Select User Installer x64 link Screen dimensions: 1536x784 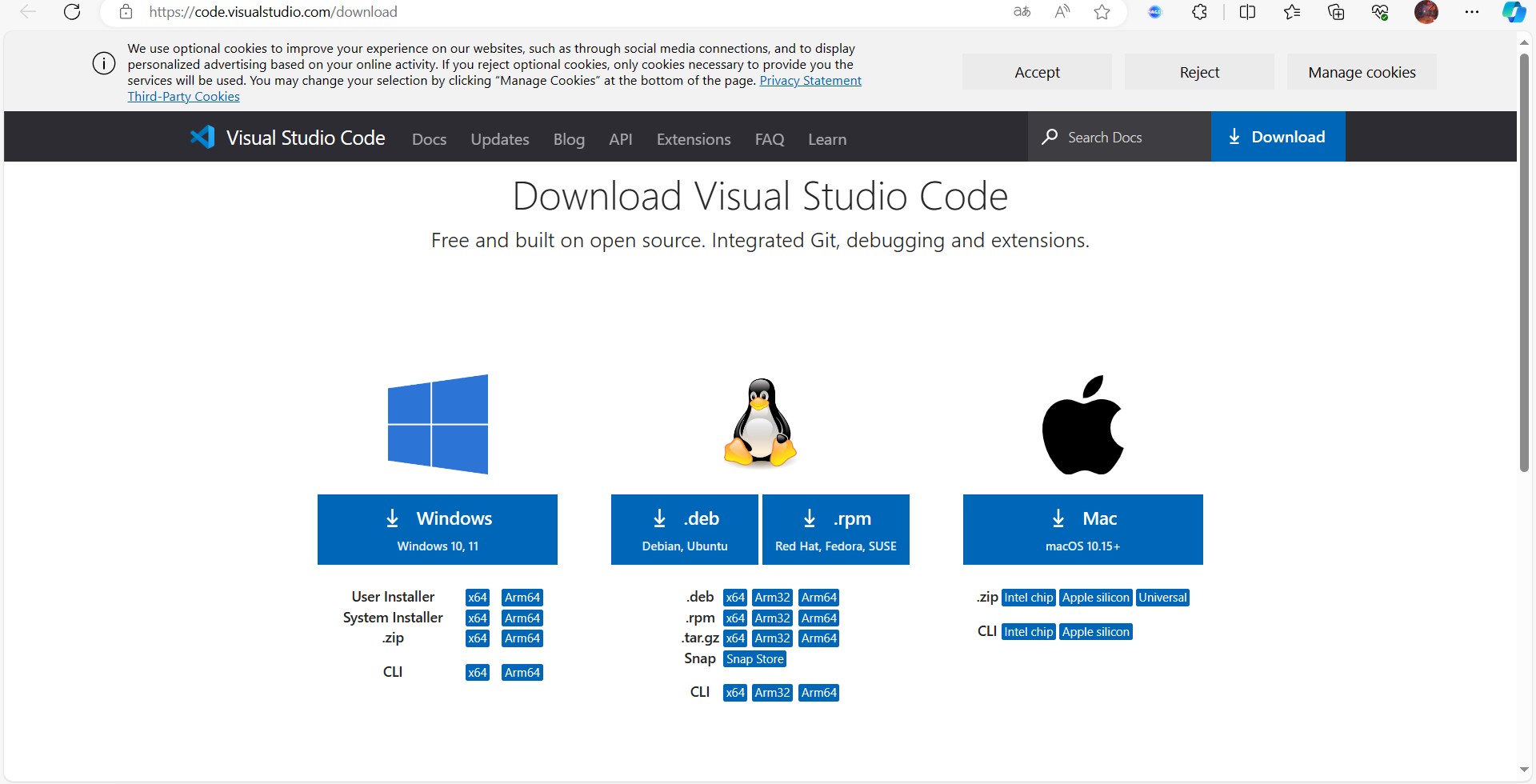pos(478,598)
